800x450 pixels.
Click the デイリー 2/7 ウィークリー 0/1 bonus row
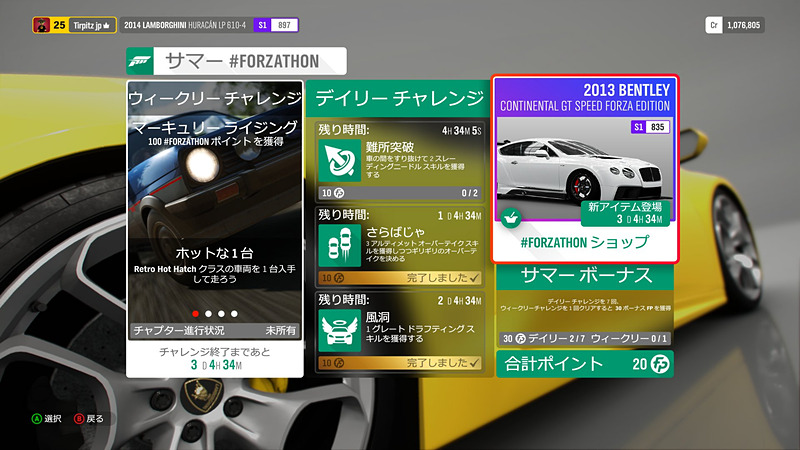[x=585, y=338]
